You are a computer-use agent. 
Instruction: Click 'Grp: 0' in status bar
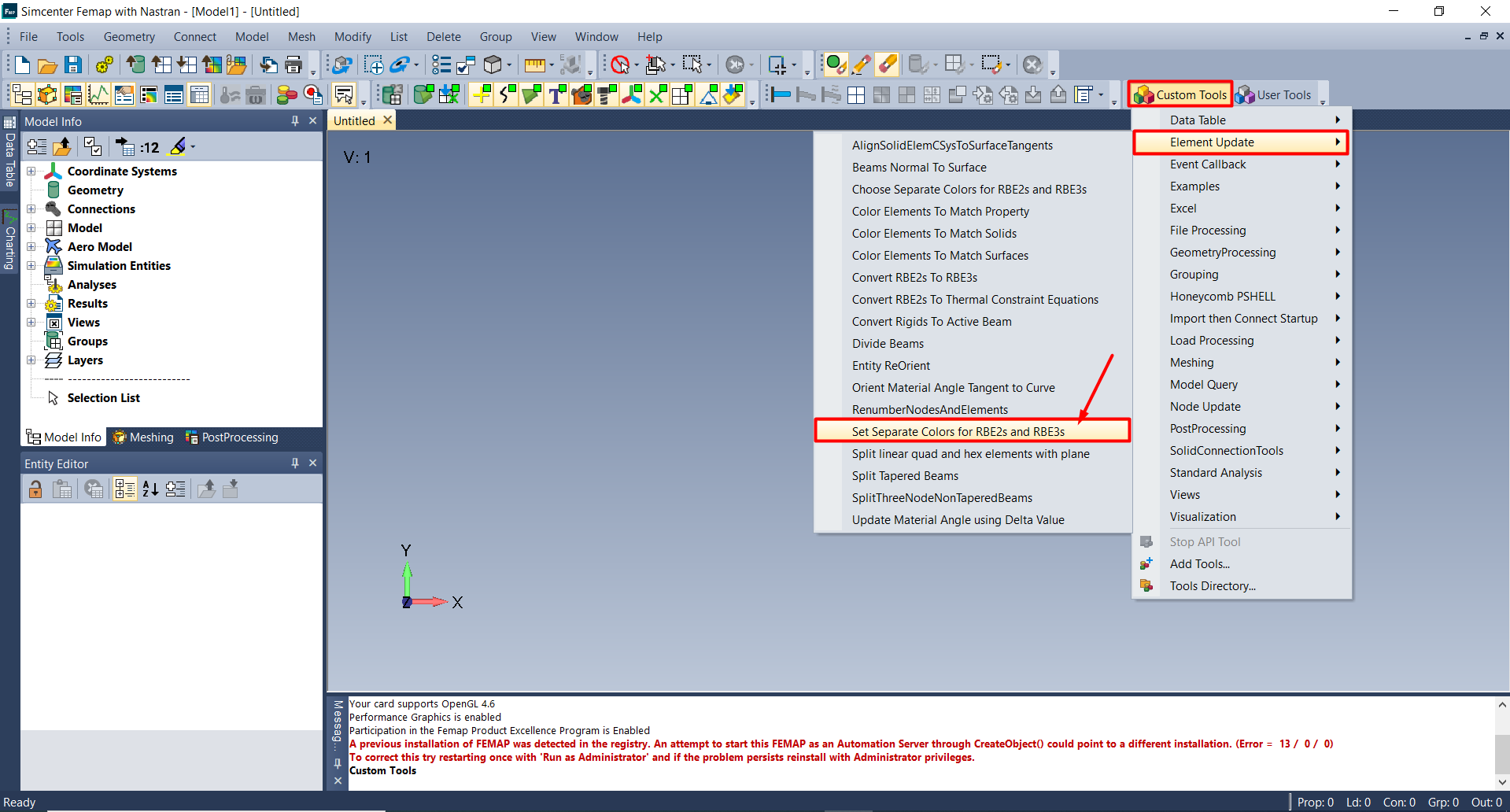(x=1443, y=803)
